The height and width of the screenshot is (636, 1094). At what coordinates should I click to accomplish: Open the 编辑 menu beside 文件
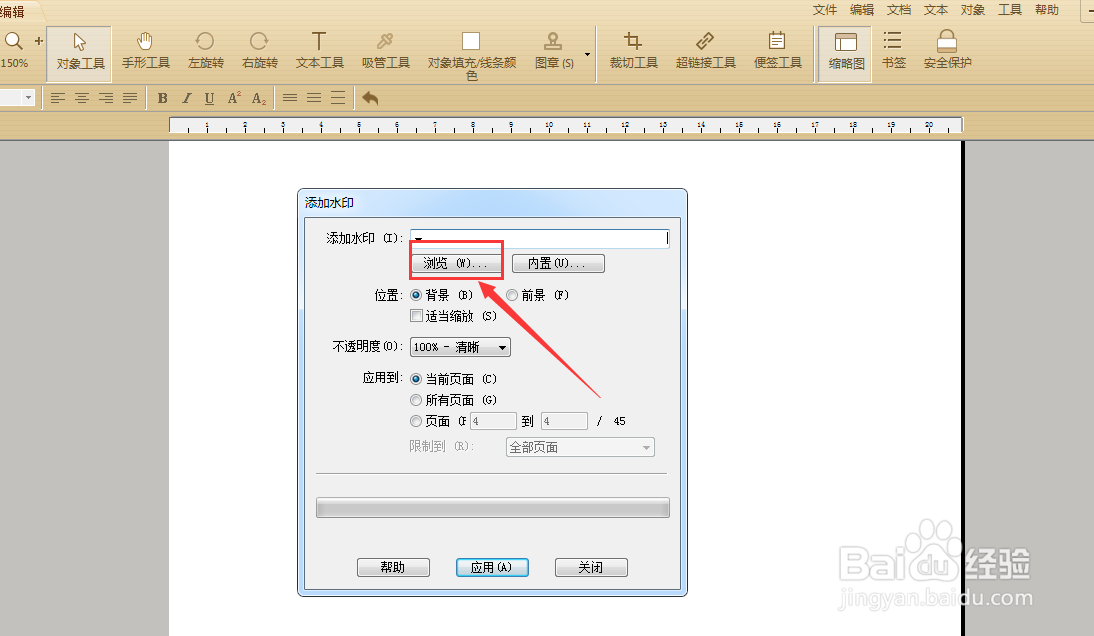point(862,10)
